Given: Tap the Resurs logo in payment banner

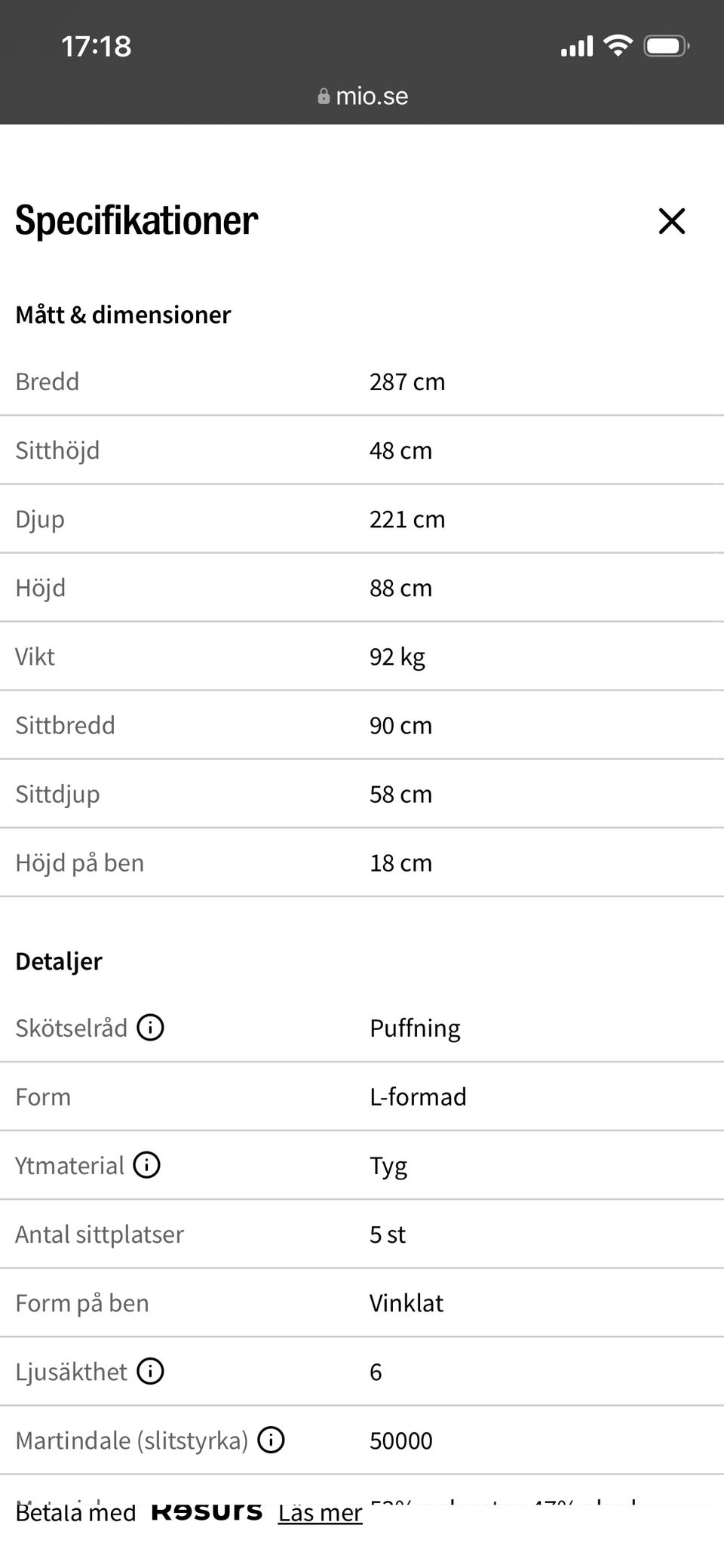Looking at the screenshot, I should click(207, 1511).
